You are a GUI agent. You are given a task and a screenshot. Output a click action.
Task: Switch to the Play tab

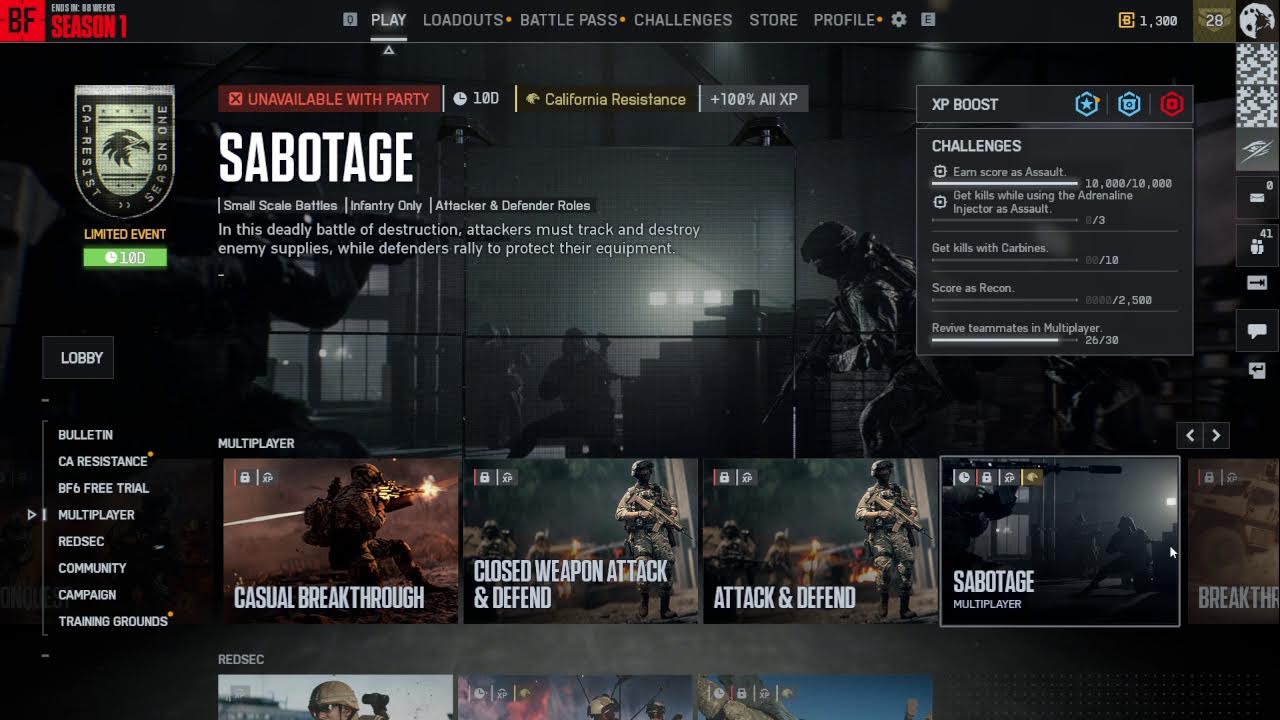click(x=389, y=20)
